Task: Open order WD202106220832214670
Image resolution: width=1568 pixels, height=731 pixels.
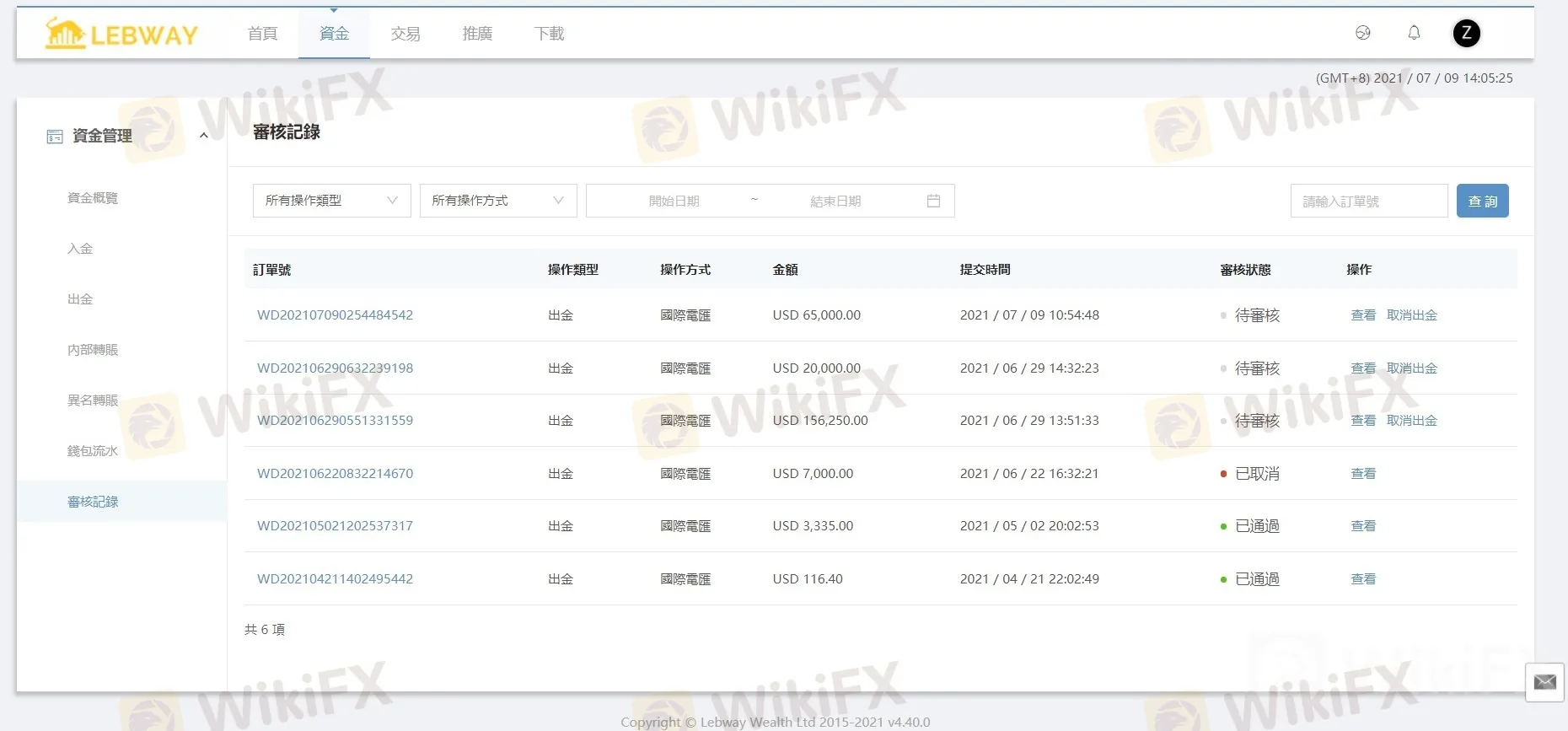Action: click(335, 474)
